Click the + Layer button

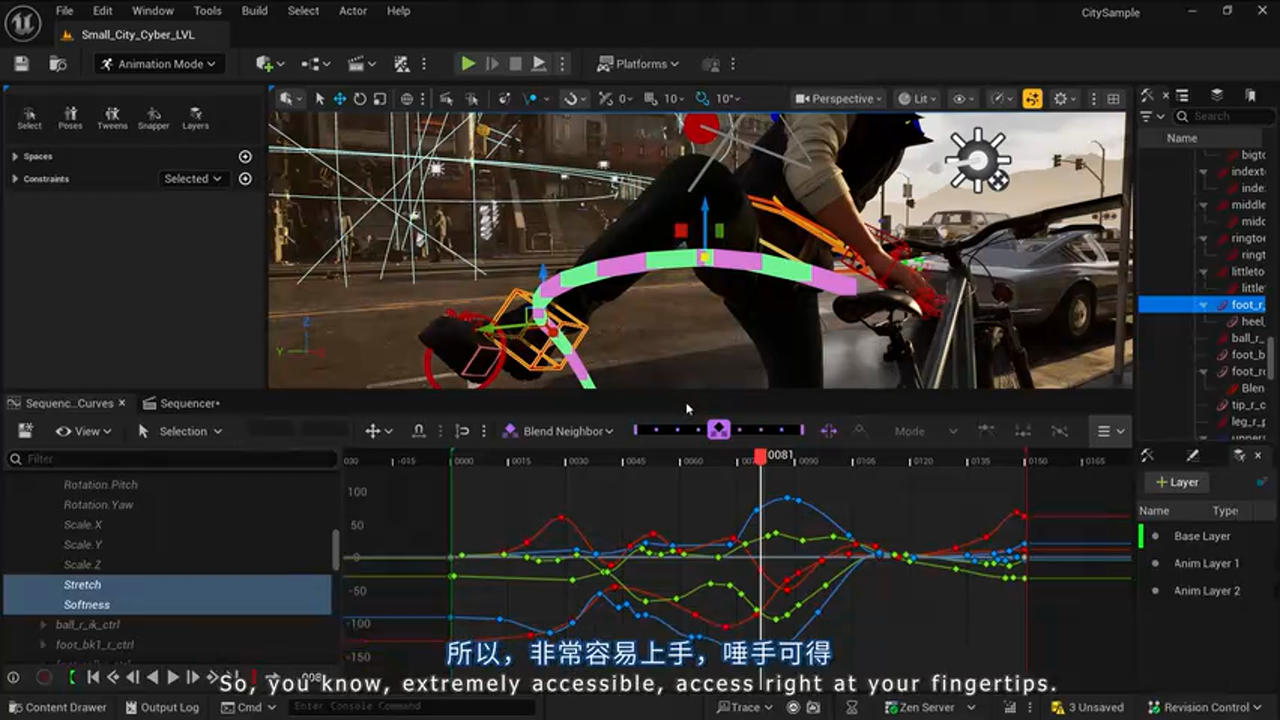point(1176,482)
